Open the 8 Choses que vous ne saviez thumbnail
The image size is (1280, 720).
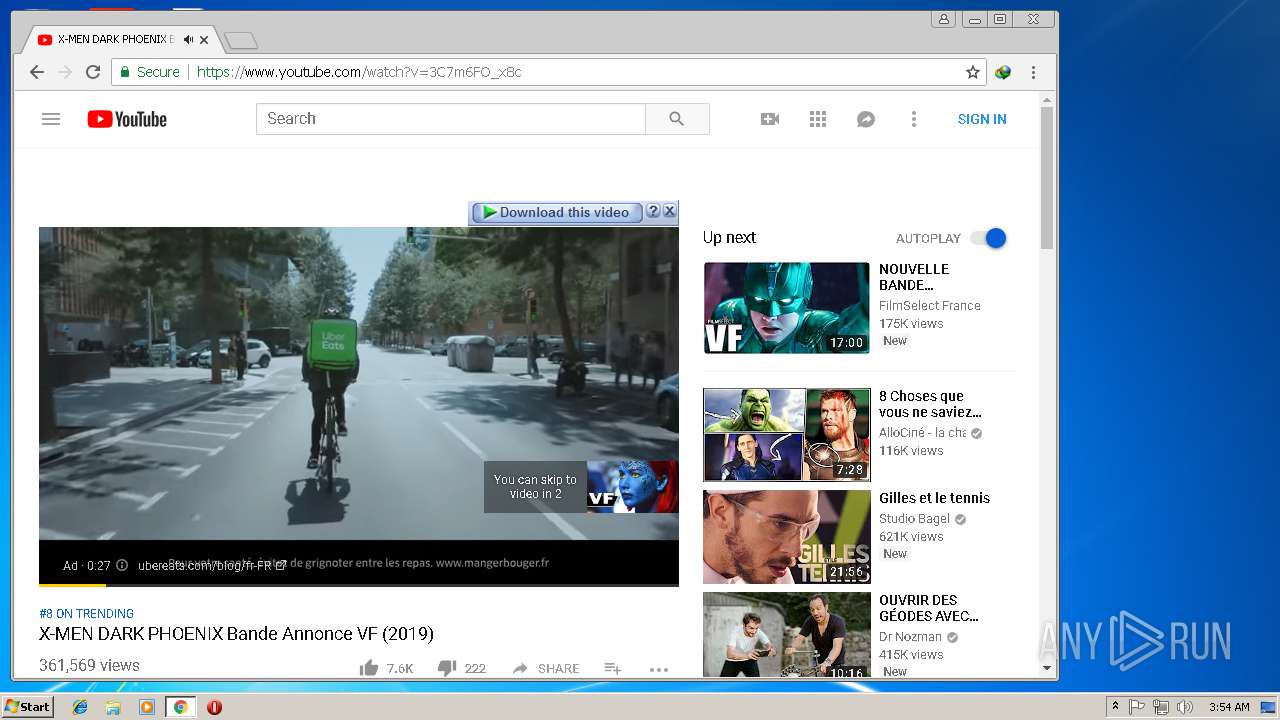787,435
